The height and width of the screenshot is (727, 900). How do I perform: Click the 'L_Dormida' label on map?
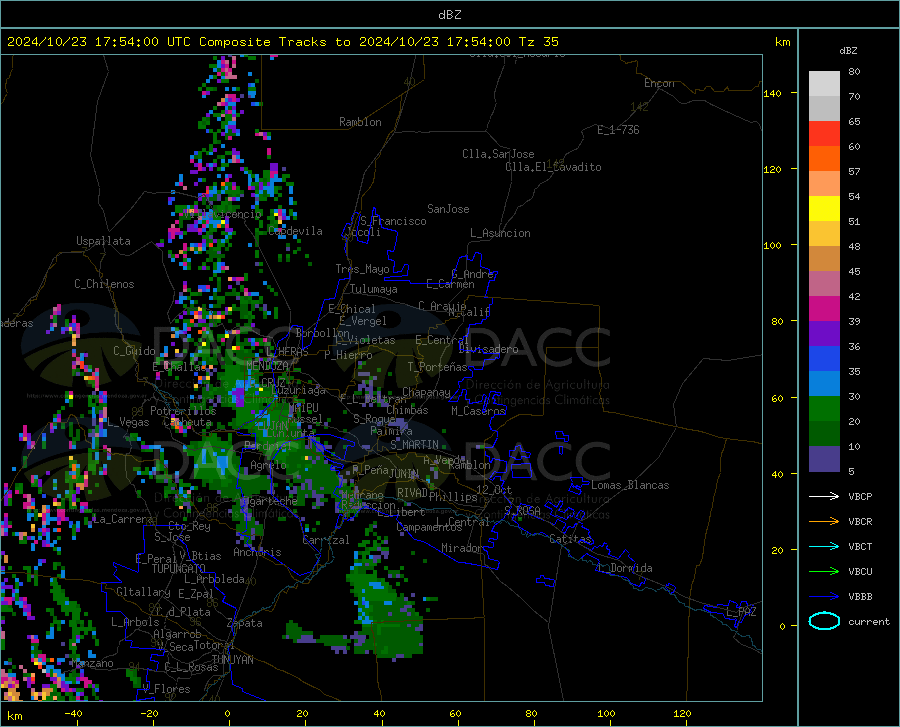pos(624,568)
